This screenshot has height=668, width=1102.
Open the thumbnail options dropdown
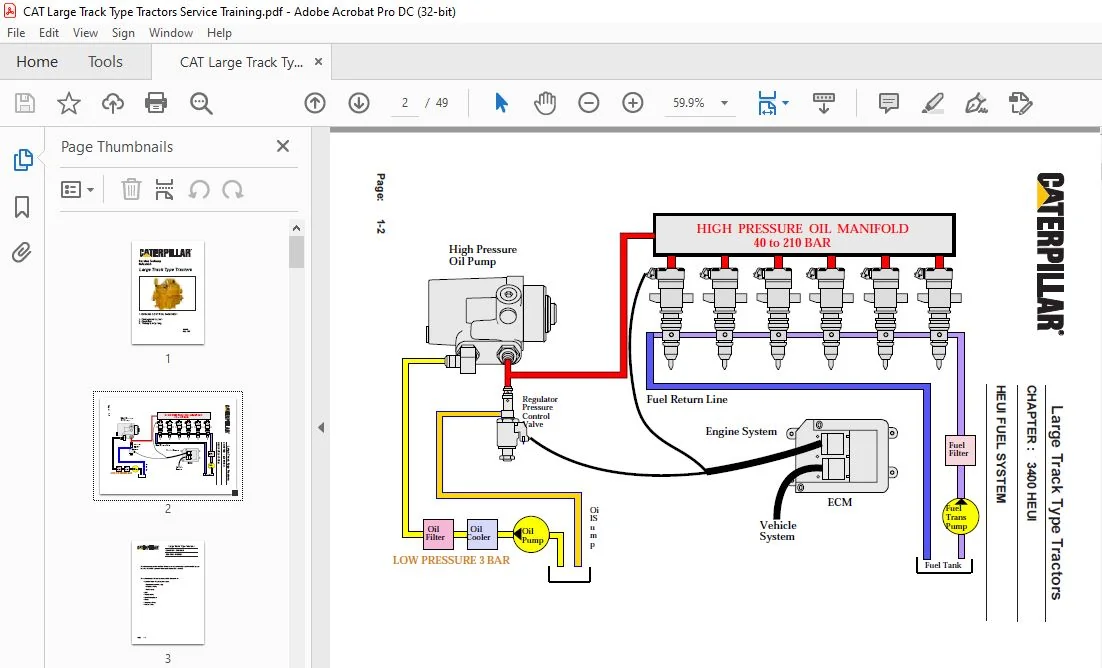77,189
